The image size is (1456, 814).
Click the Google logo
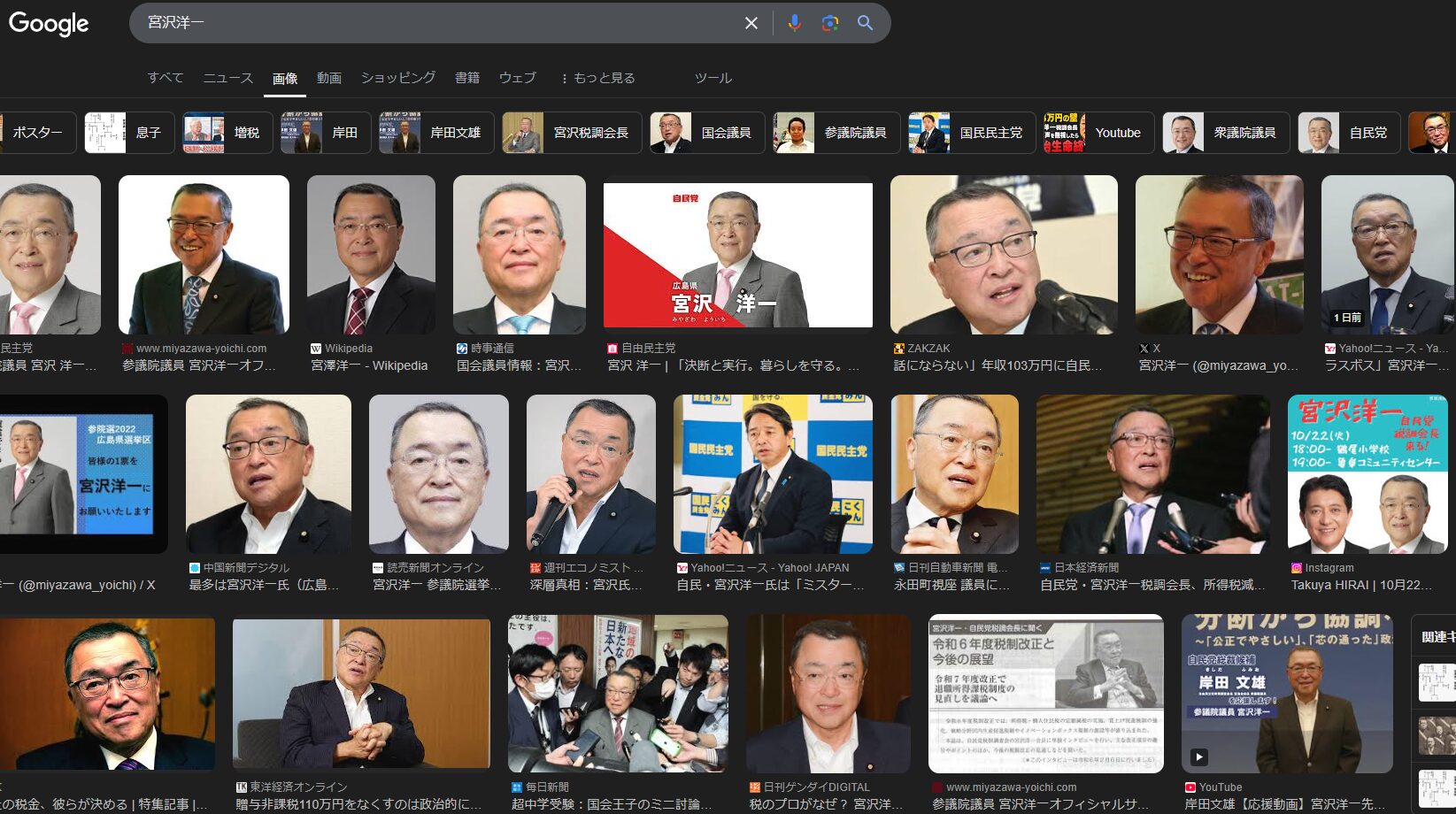[49, 24]
